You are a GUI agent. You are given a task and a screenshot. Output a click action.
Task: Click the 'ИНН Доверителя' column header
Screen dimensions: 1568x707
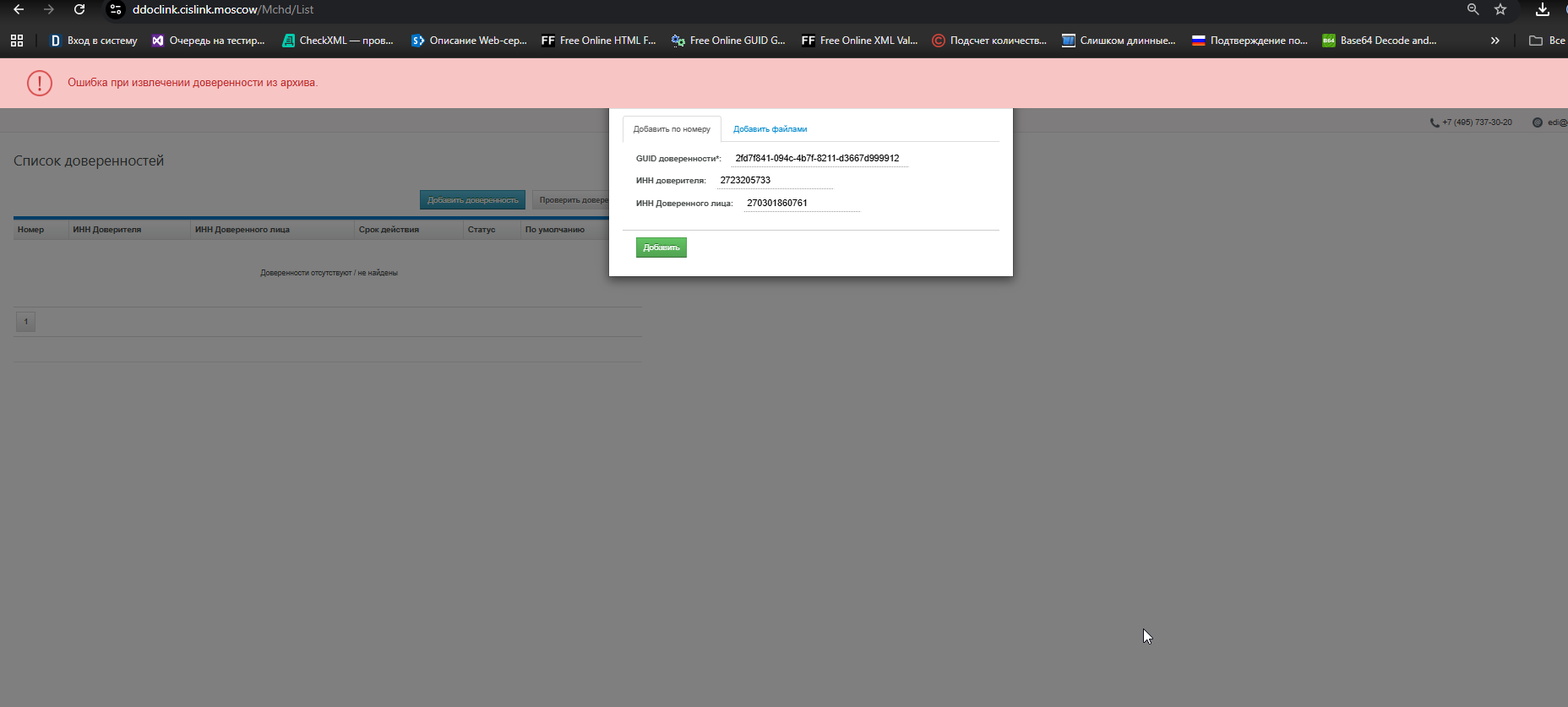click(x=129, y=230)
